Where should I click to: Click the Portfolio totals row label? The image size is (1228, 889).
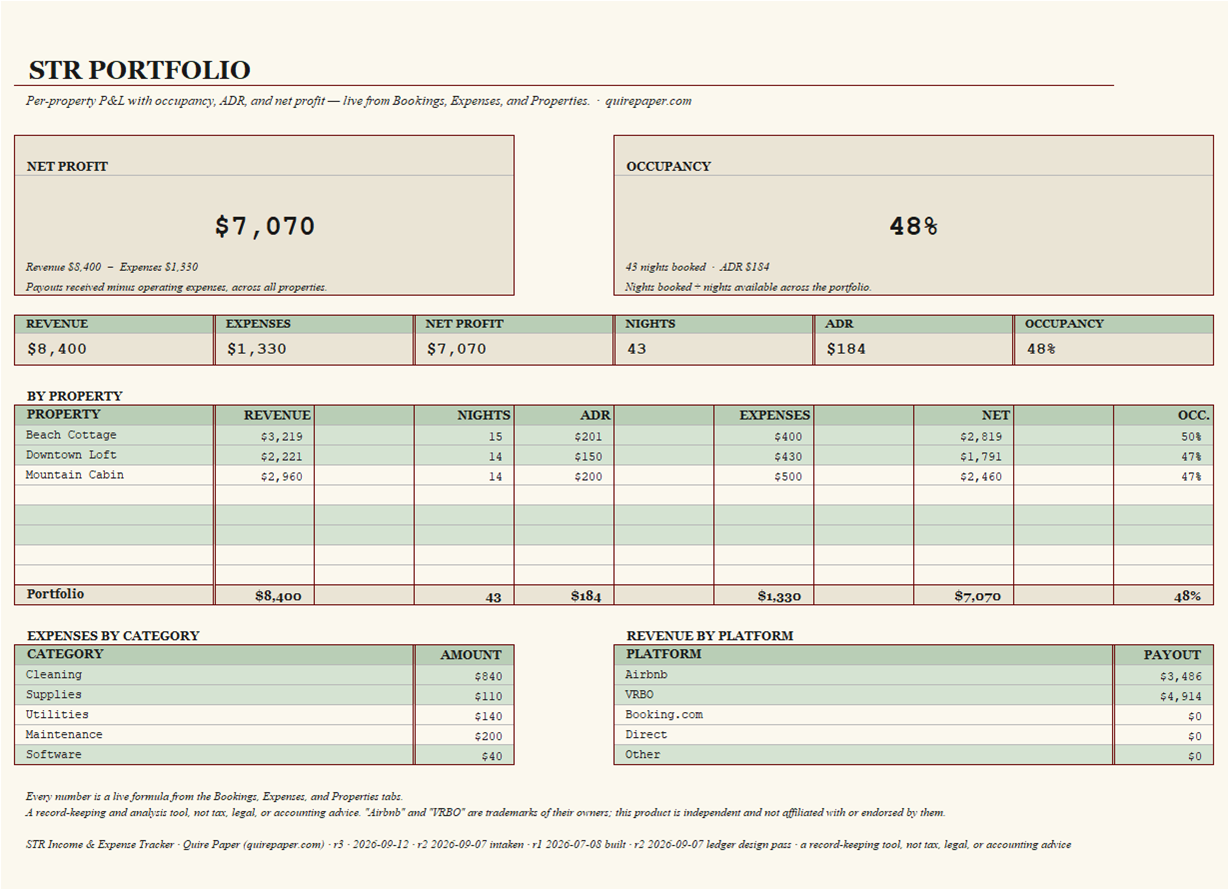(x=55, y=594)
